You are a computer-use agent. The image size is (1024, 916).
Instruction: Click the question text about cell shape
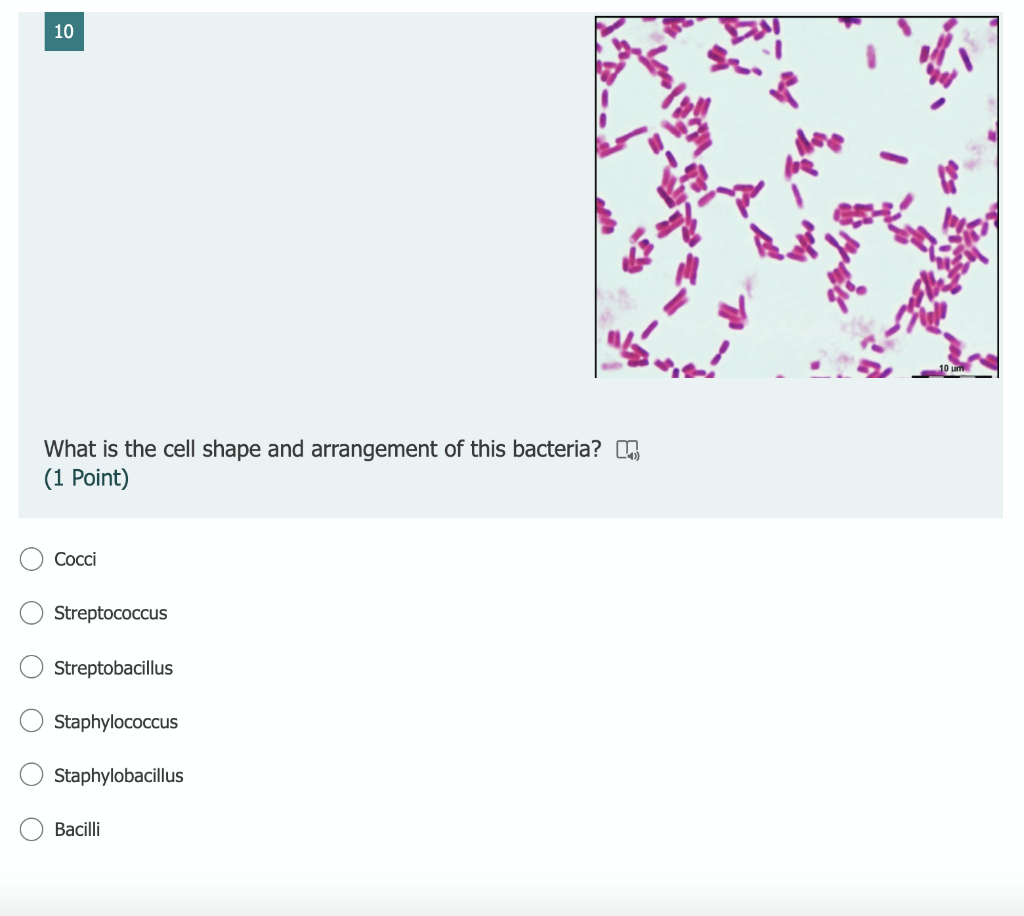point(321,448)
